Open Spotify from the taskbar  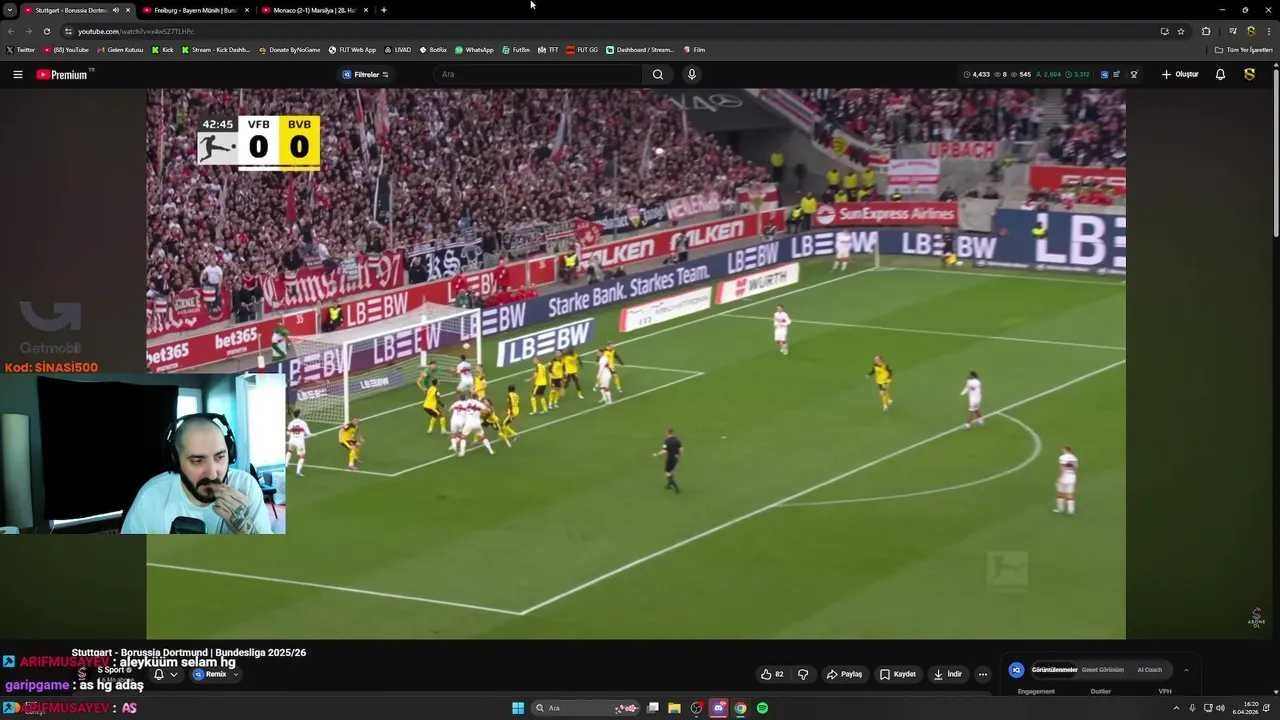(762, 708)
